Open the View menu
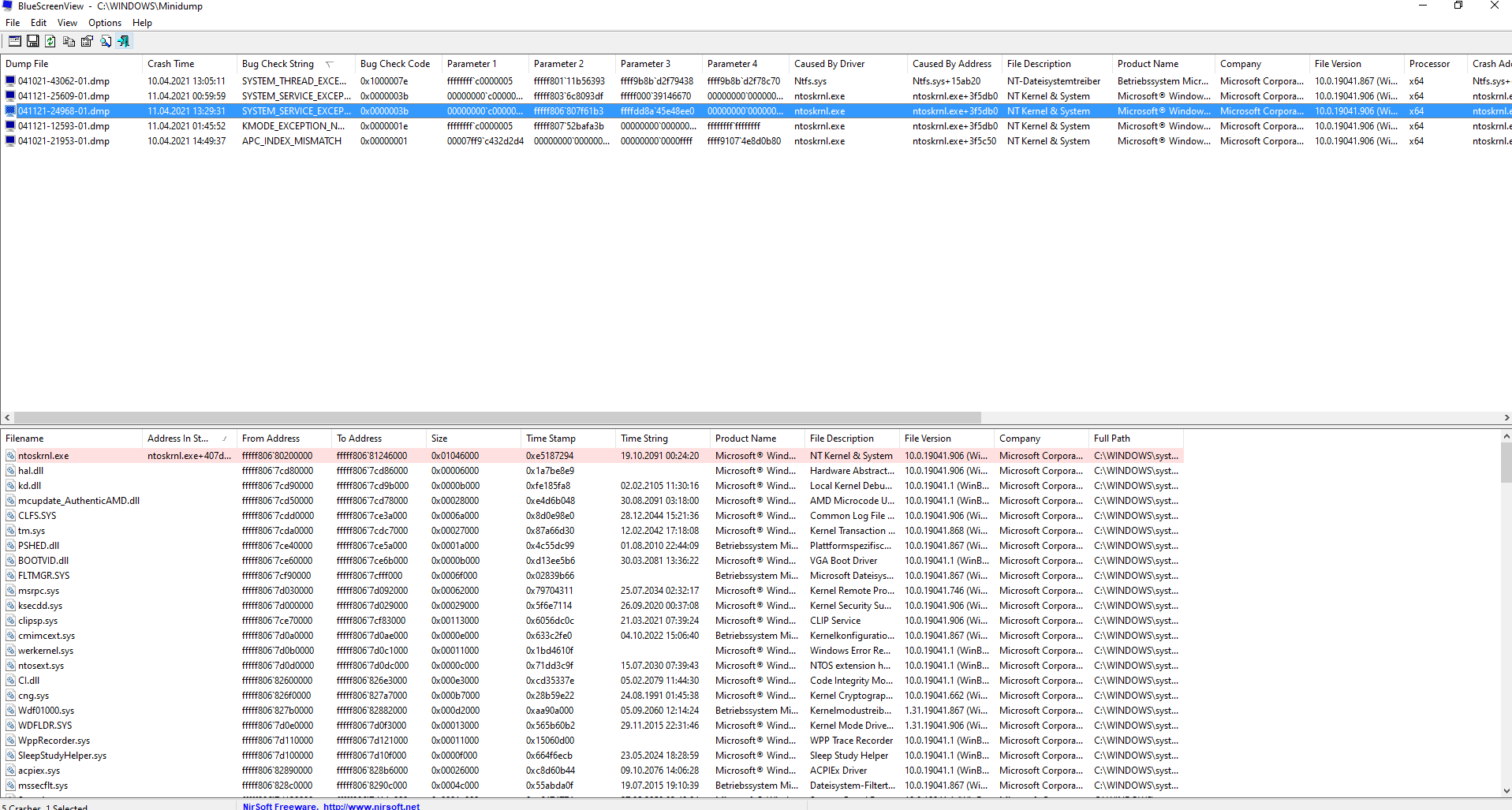This screenshot has width=1512, height=810. click(68, 23)
